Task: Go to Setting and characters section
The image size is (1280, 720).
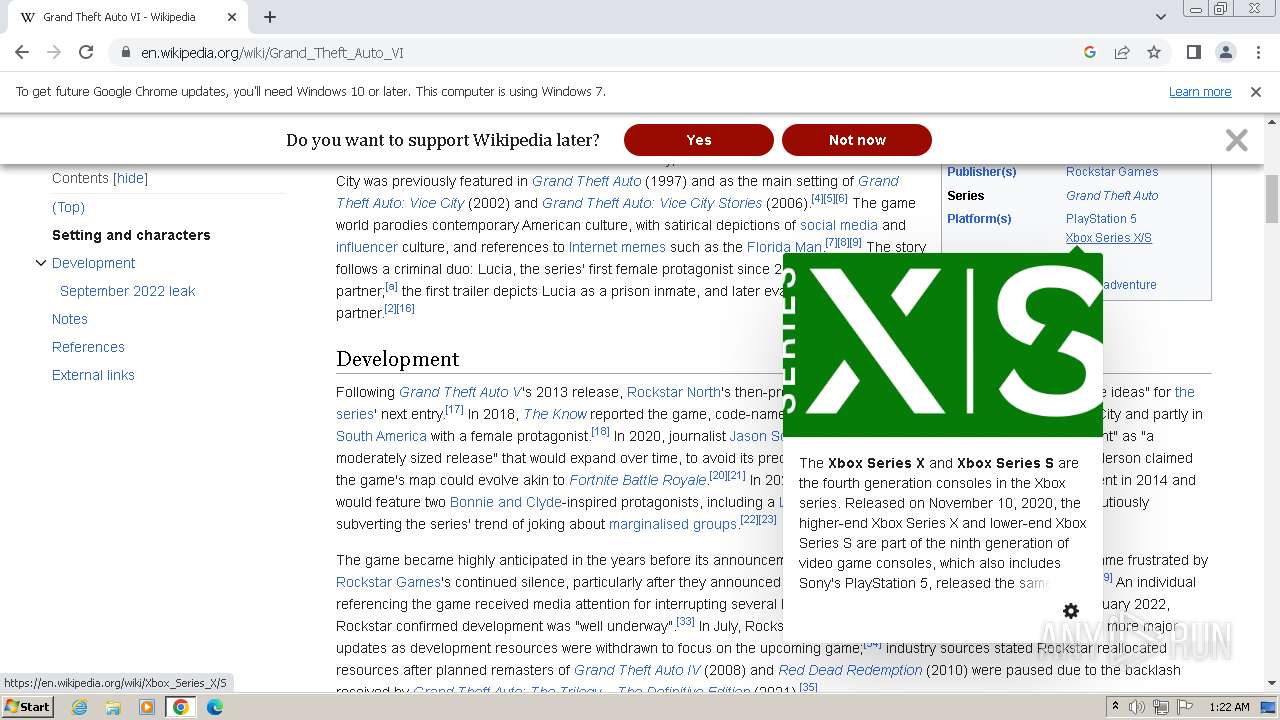Action: (131, 235)
